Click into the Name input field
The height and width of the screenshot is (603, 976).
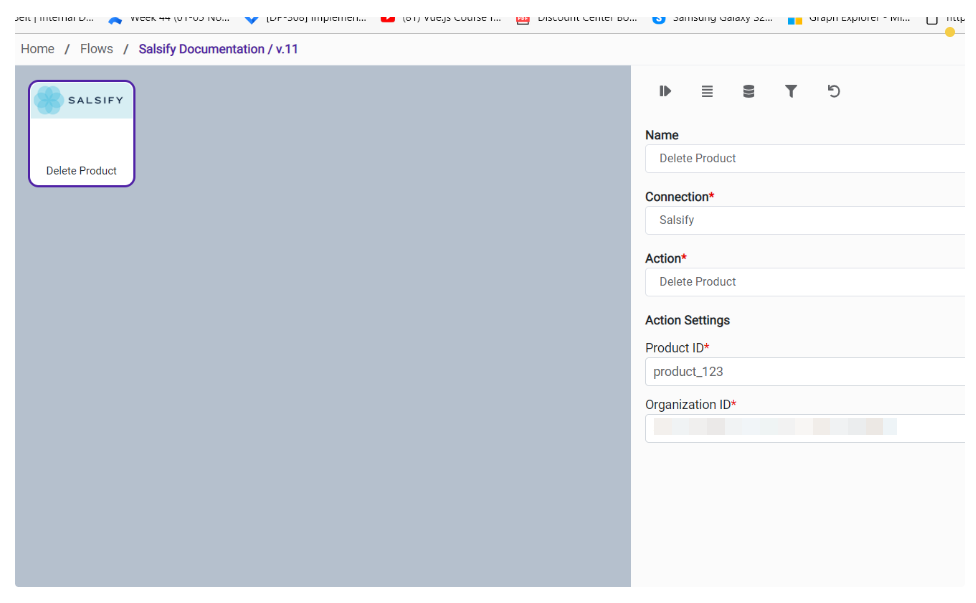tap(805, 158)
